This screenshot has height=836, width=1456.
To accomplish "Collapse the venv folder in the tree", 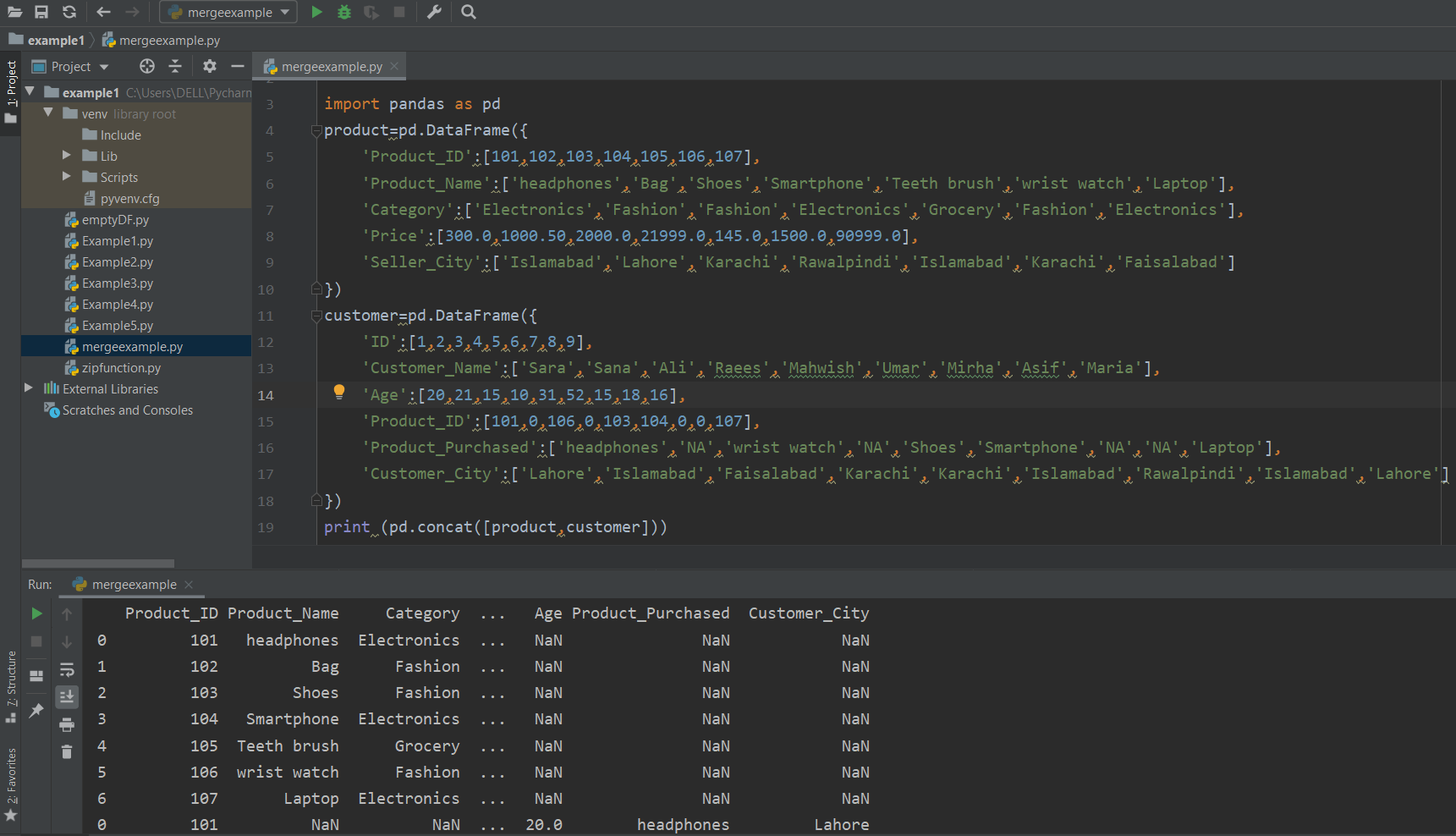I will 48,113.
